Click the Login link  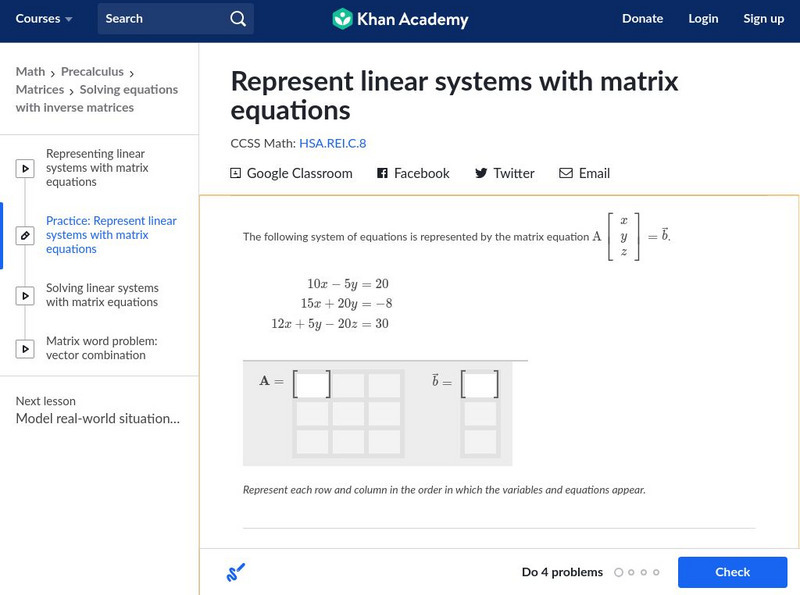coord(703,19)
